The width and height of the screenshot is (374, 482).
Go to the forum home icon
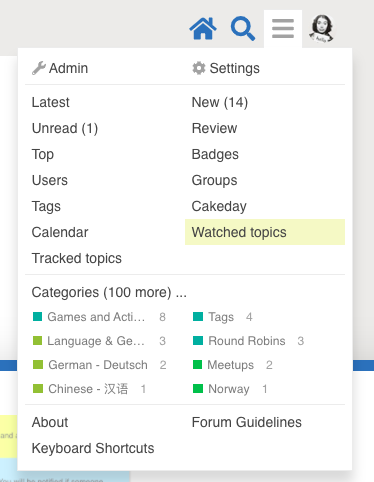coord(203,29)
